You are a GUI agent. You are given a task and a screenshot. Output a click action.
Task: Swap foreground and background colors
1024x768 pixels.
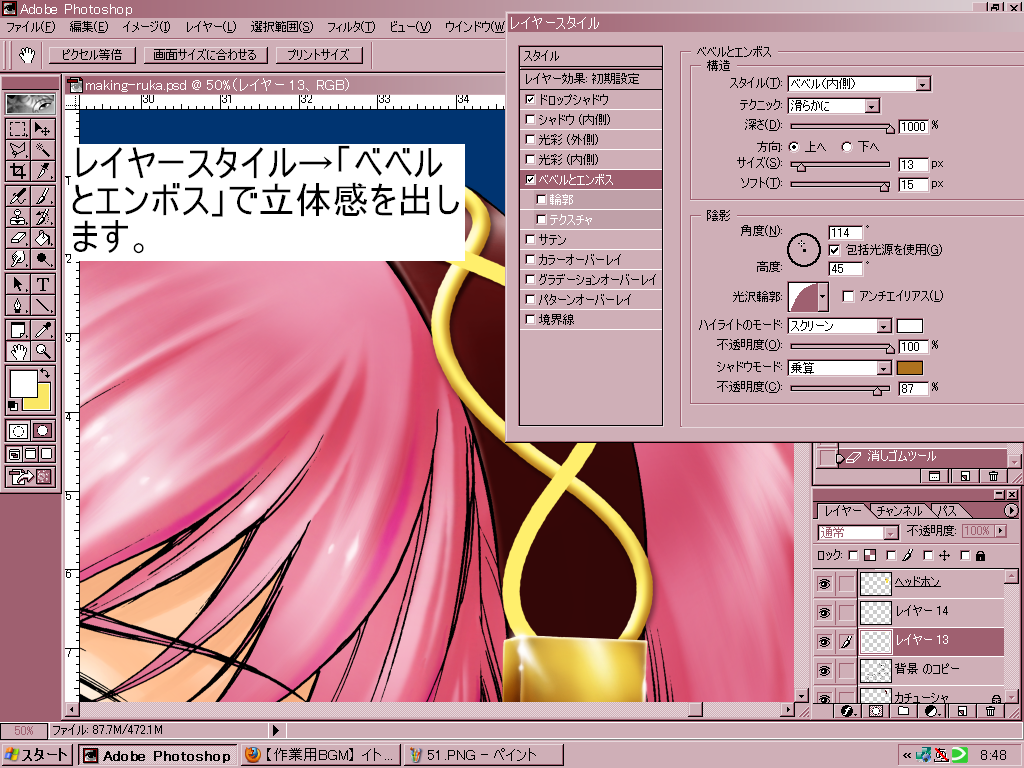[46, 374]
